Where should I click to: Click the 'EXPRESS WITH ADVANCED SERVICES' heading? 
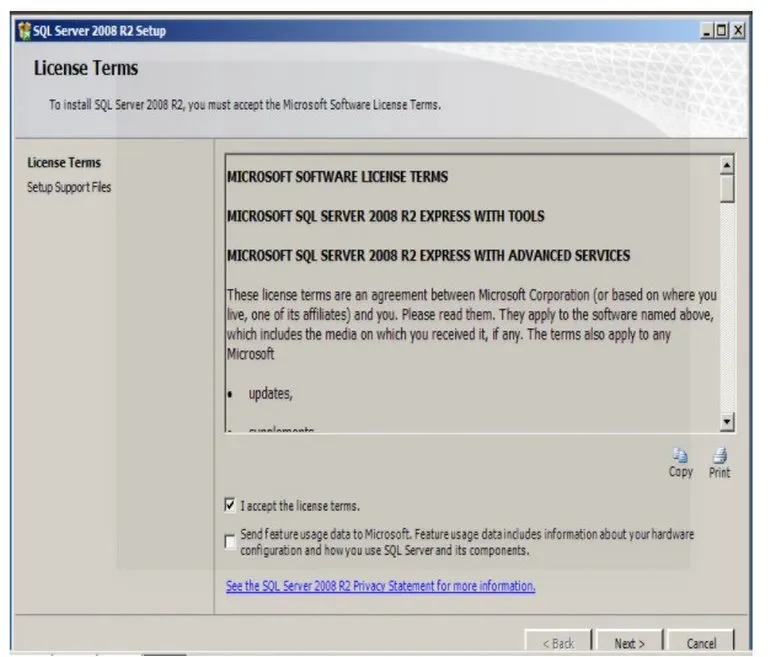[x=428, y=256]
